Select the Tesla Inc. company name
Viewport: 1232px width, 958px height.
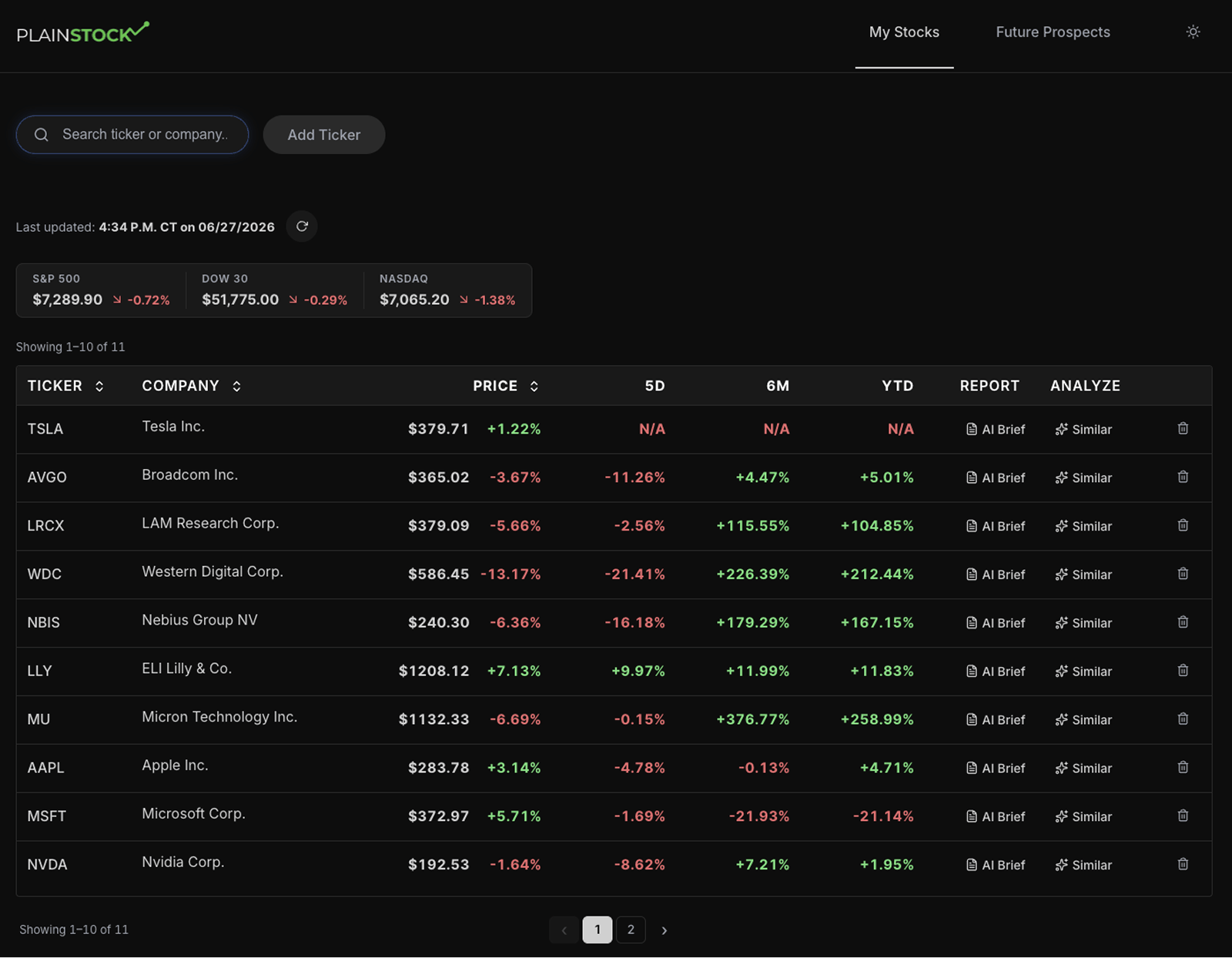(x=173, y=427)
